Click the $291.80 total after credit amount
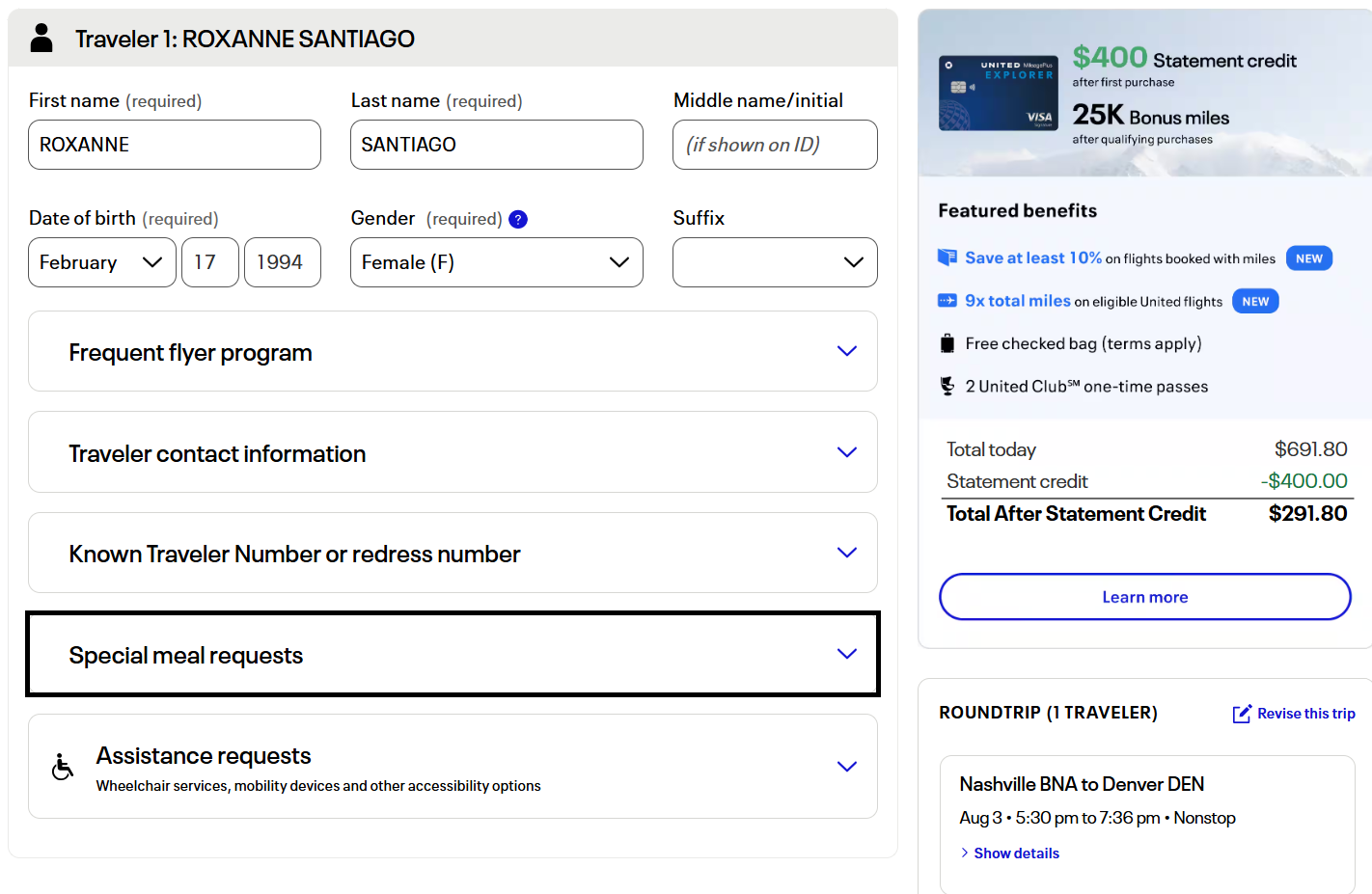Screen dimensions: 1372x894 (x=1307, y=513)
